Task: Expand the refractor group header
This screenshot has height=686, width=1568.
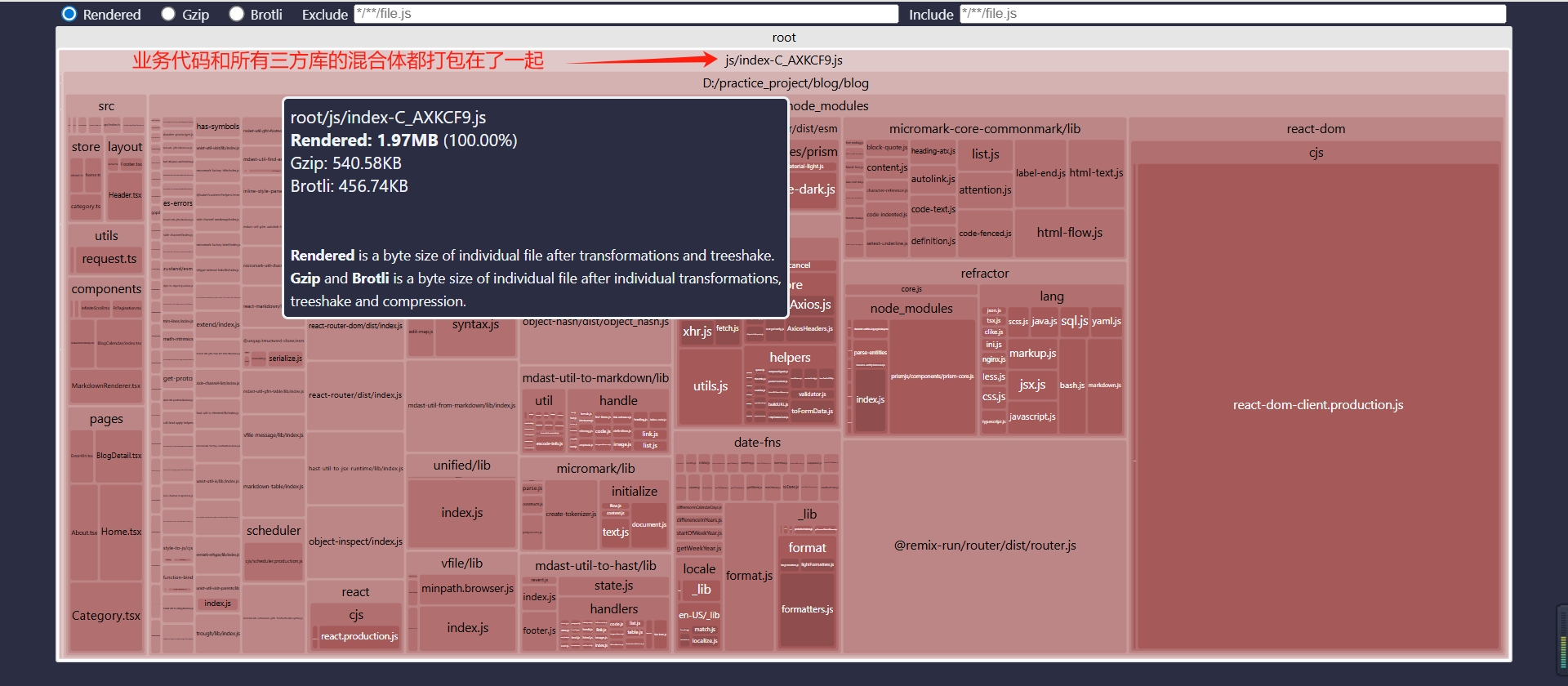Action: [984, 274]
